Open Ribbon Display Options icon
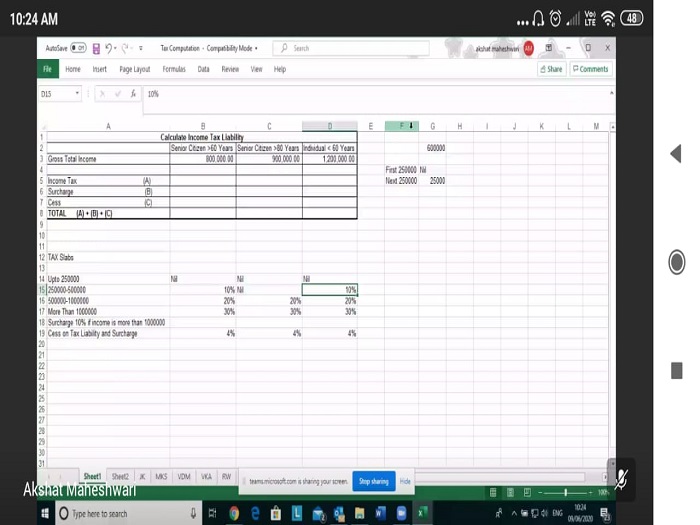700x525 pixels. tap(549, 47)
